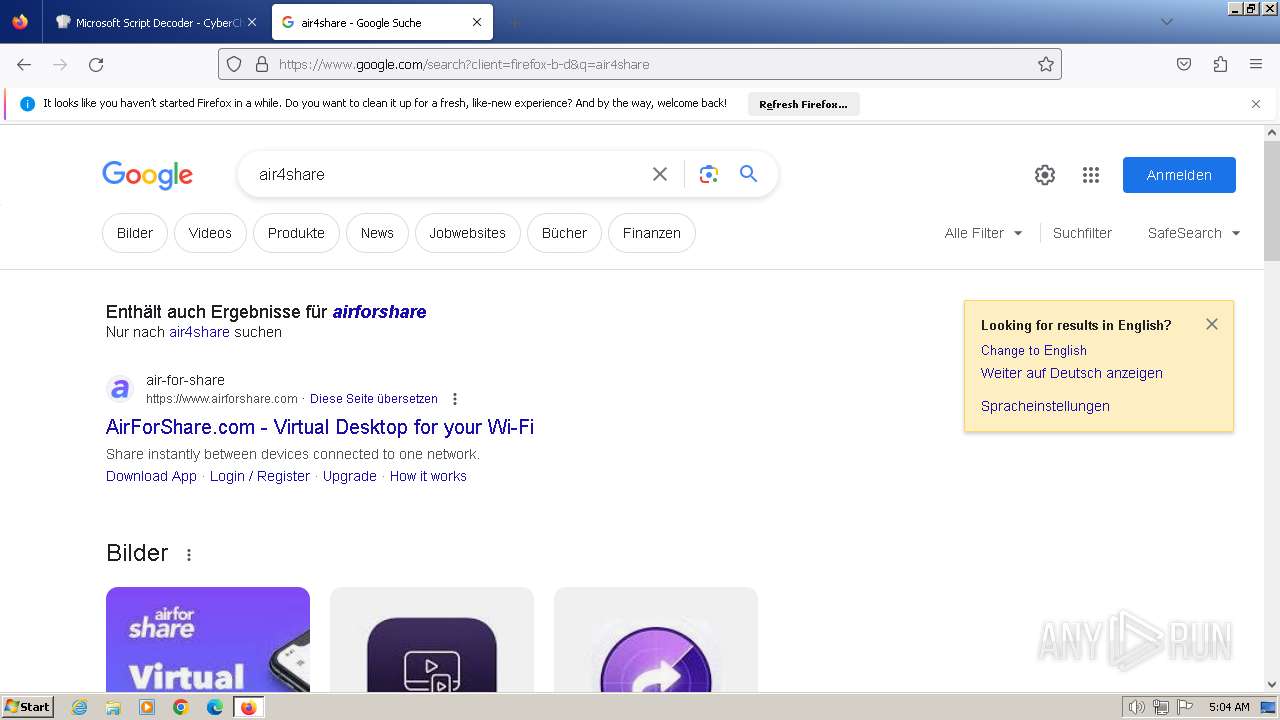Viewport: 1280px width, 720px height.
Task: Select the News filter chip
Action: coord(377,233)
